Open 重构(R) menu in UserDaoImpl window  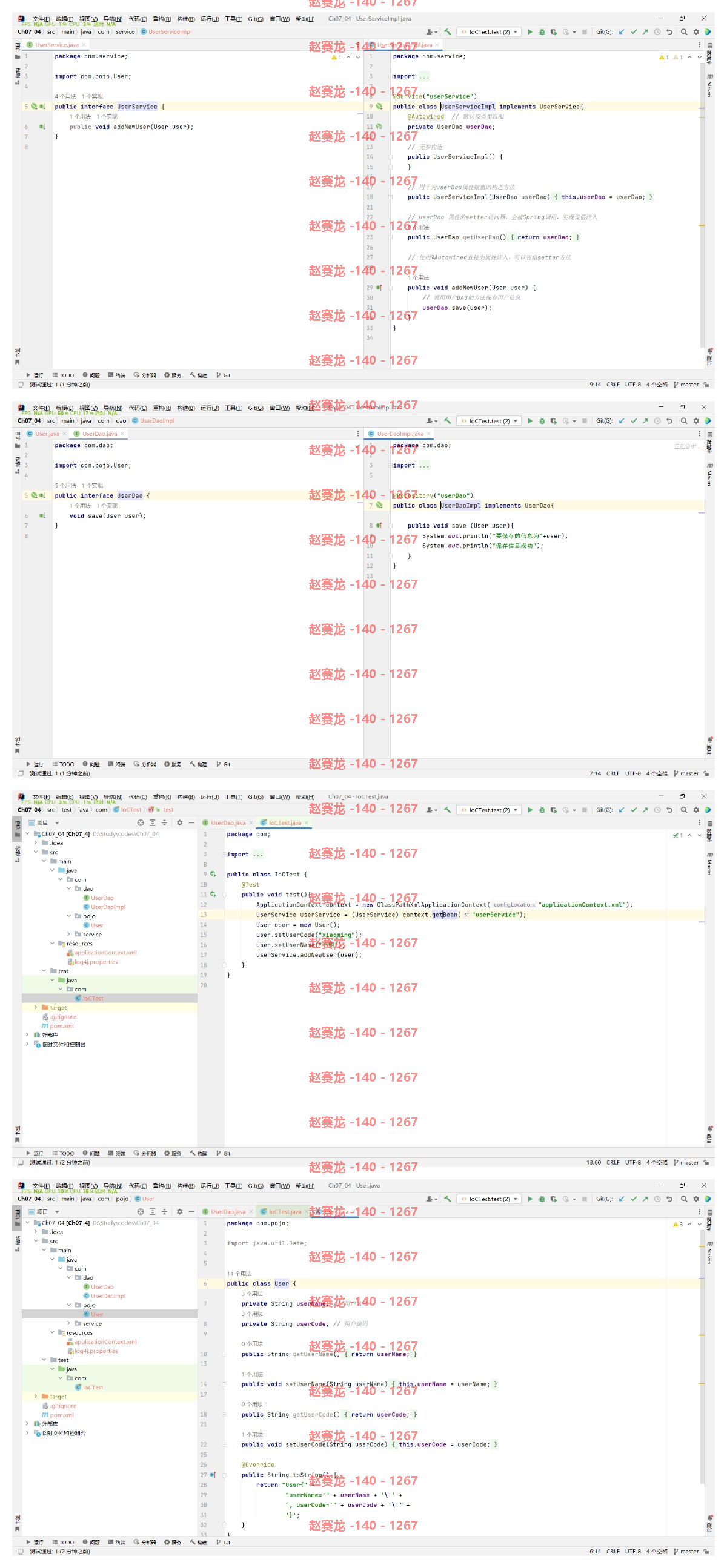[161, 408]
